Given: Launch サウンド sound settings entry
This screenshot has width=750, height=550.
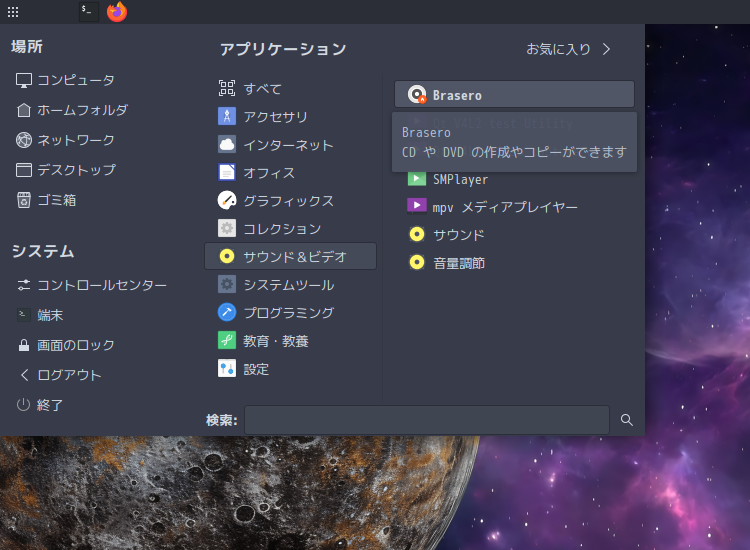Looking at the screenshot, I should [x=514, y=234].
